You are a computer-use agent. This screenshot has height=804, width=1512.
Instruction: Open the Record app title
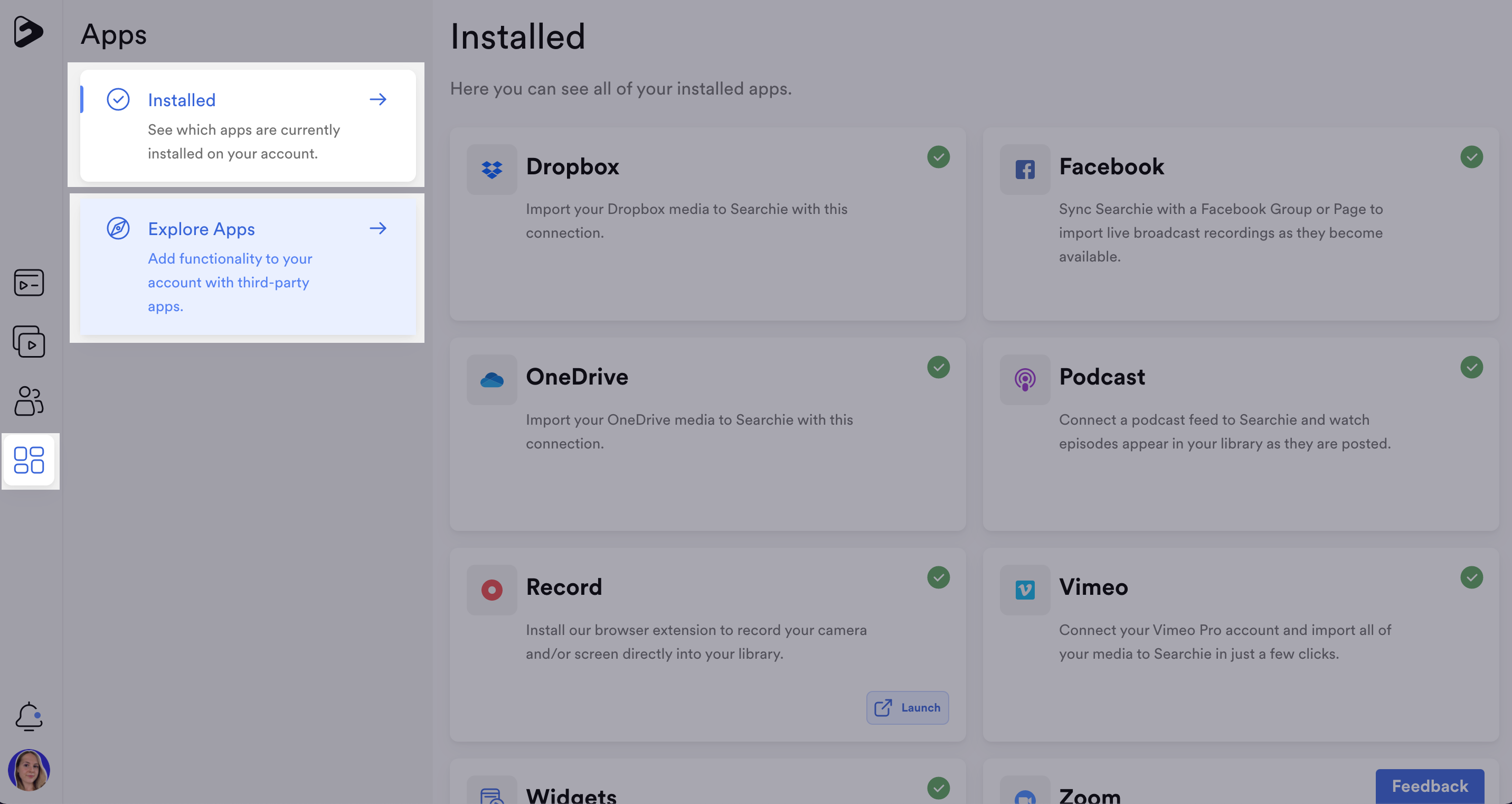click(563, 587)
